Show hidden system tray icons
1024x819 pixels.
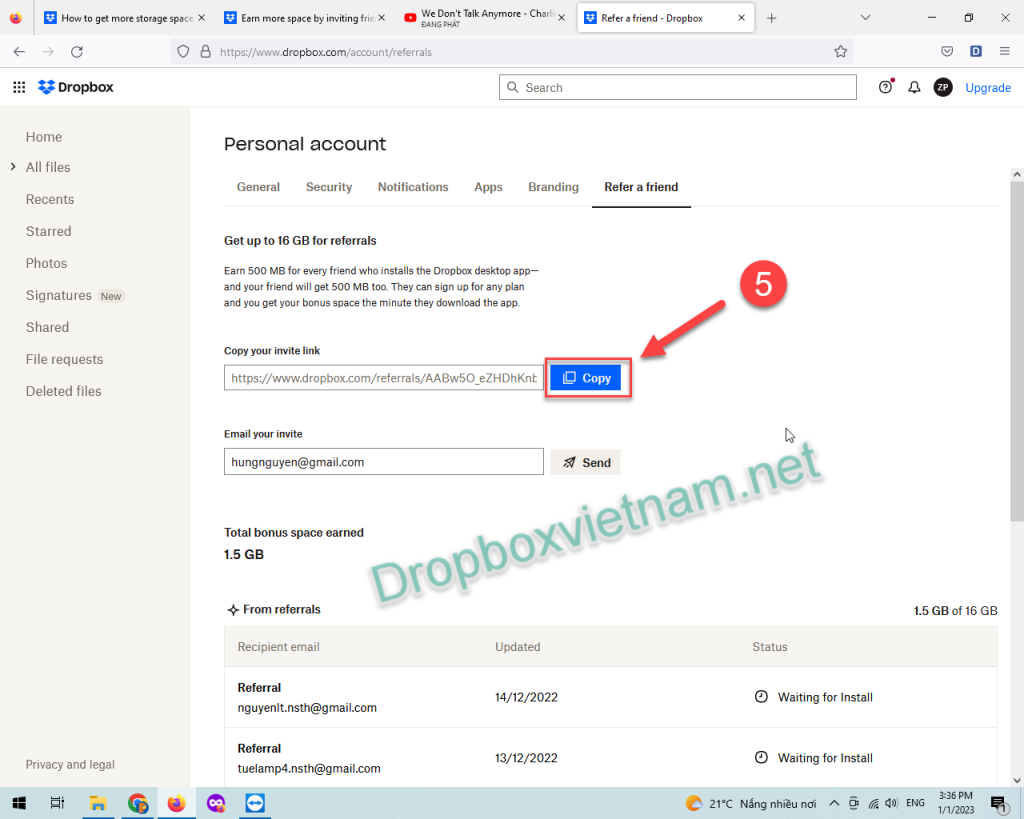click(x=834, y=803)
